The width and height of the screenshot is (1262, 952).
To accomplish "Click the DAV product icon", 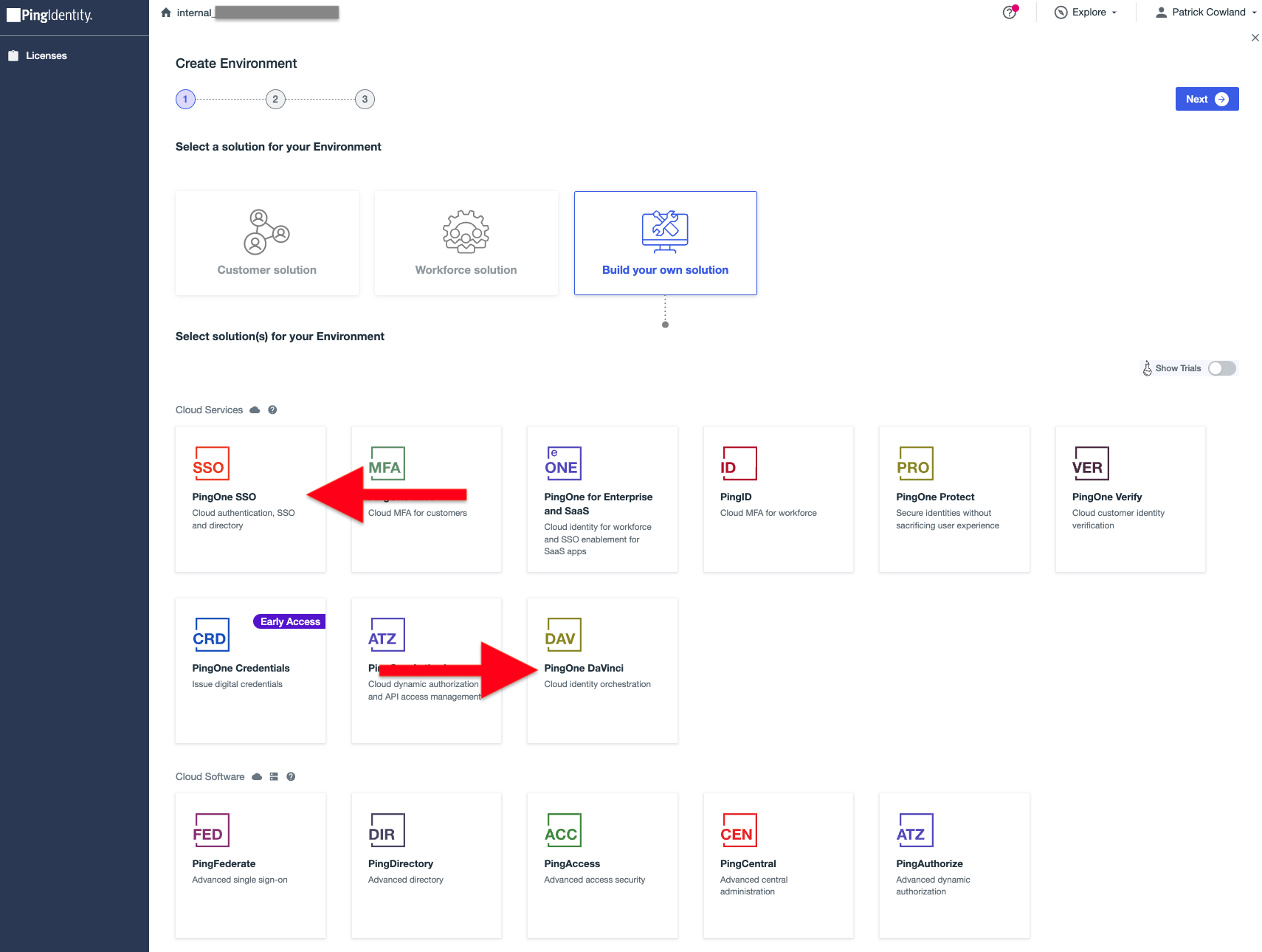I will (x=563, y=635).
